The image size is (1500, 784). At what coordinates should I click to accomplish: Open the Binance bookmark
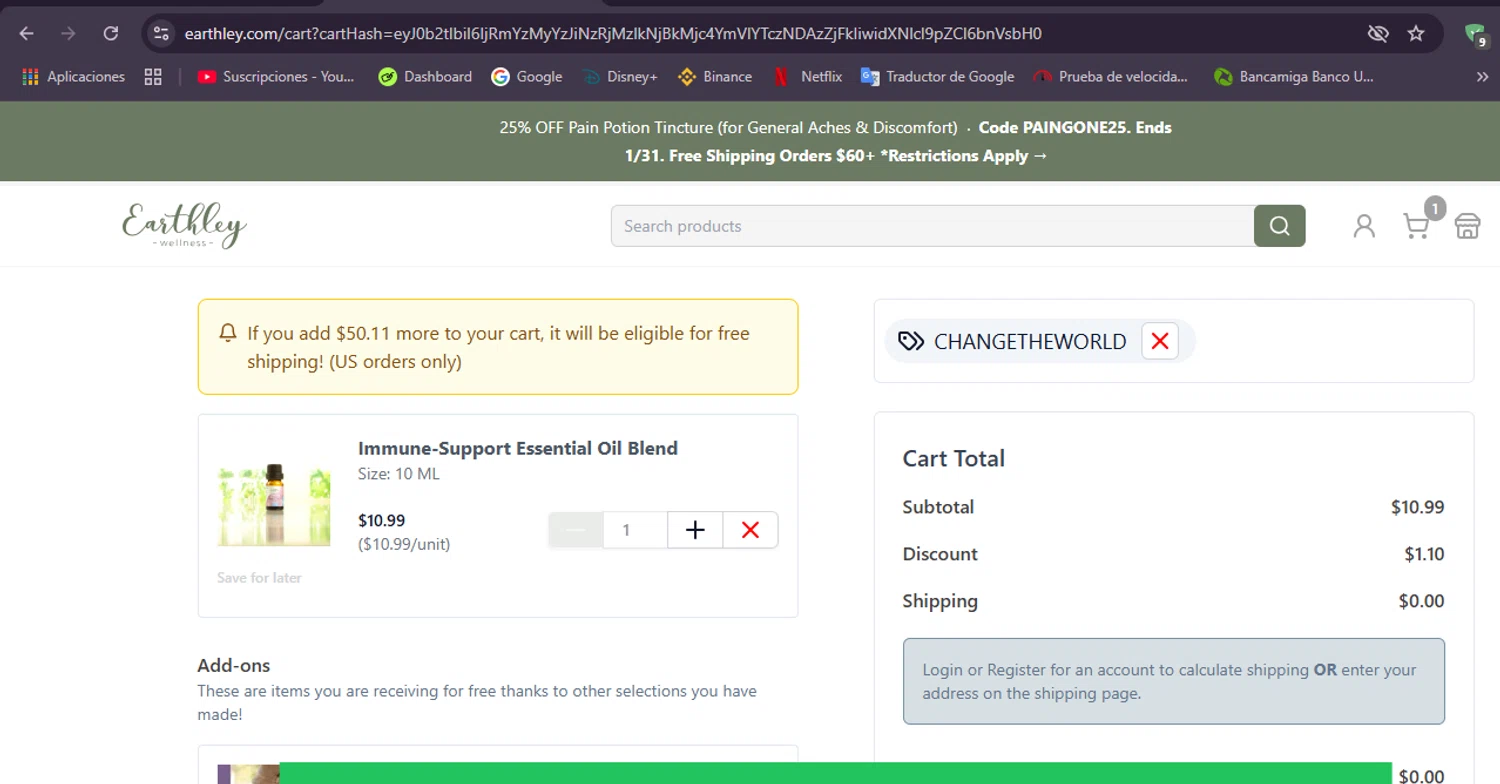[714, 77]
